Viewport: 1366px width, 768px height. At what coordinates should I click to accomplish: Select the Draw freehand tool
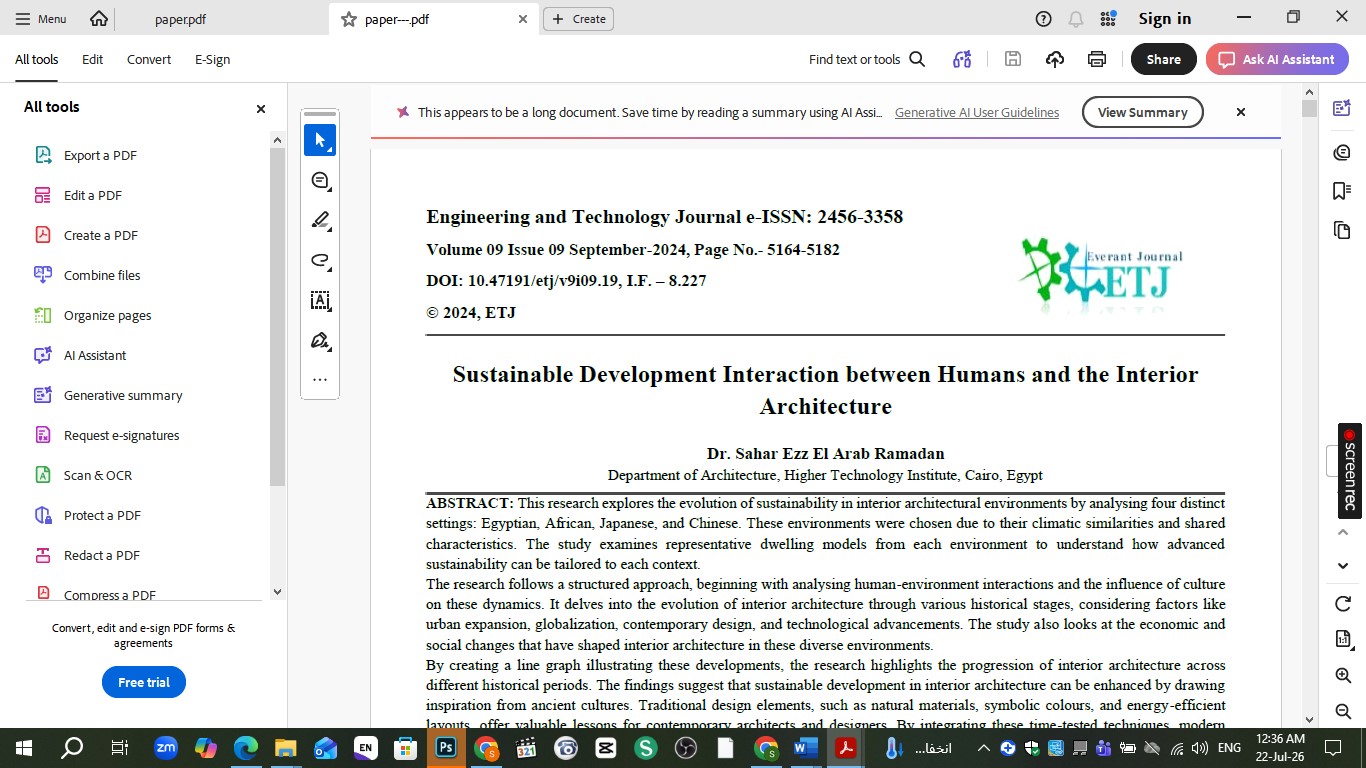(x=320, y=260)
